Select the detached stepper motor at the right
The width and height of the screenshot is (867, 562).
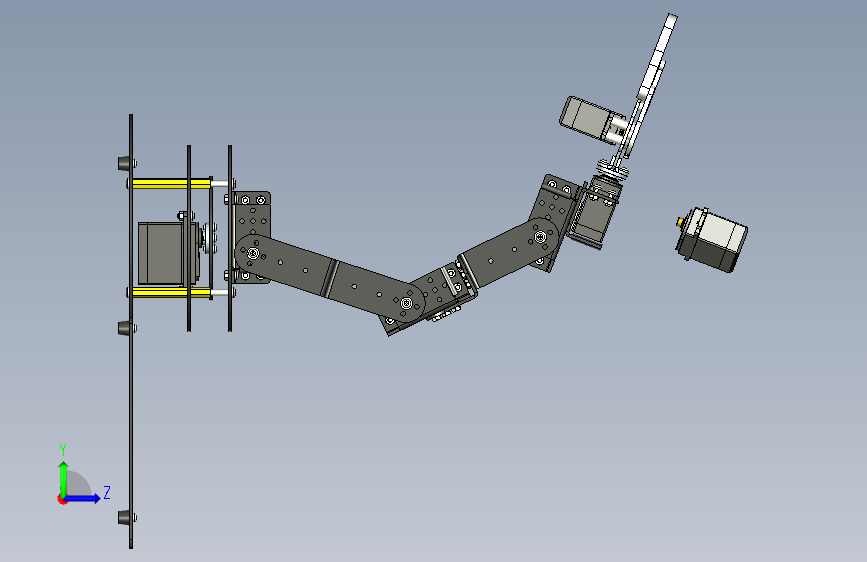pyautogui.click(x=711, y=239)
